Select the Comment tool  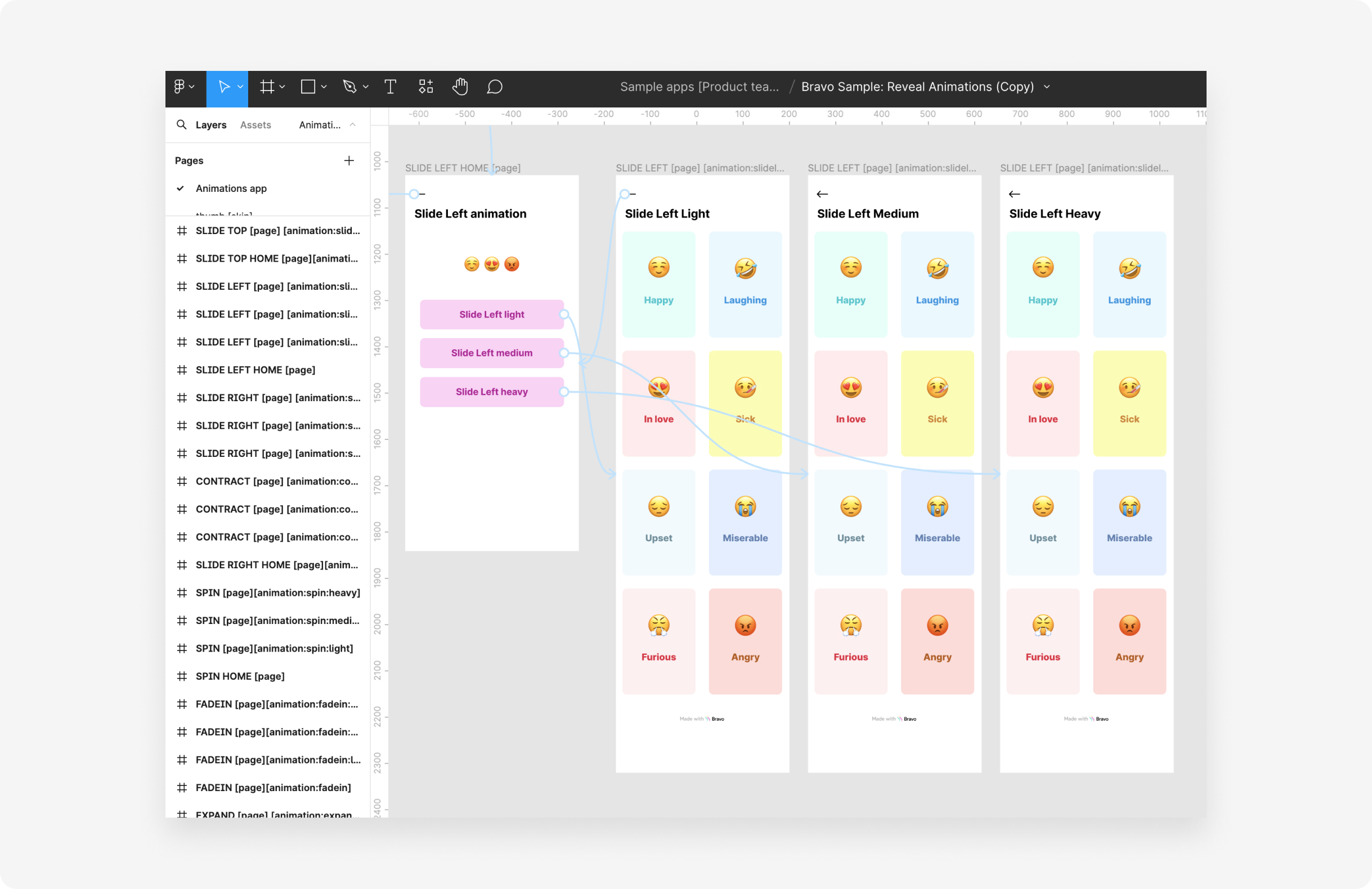click(495, 87)
